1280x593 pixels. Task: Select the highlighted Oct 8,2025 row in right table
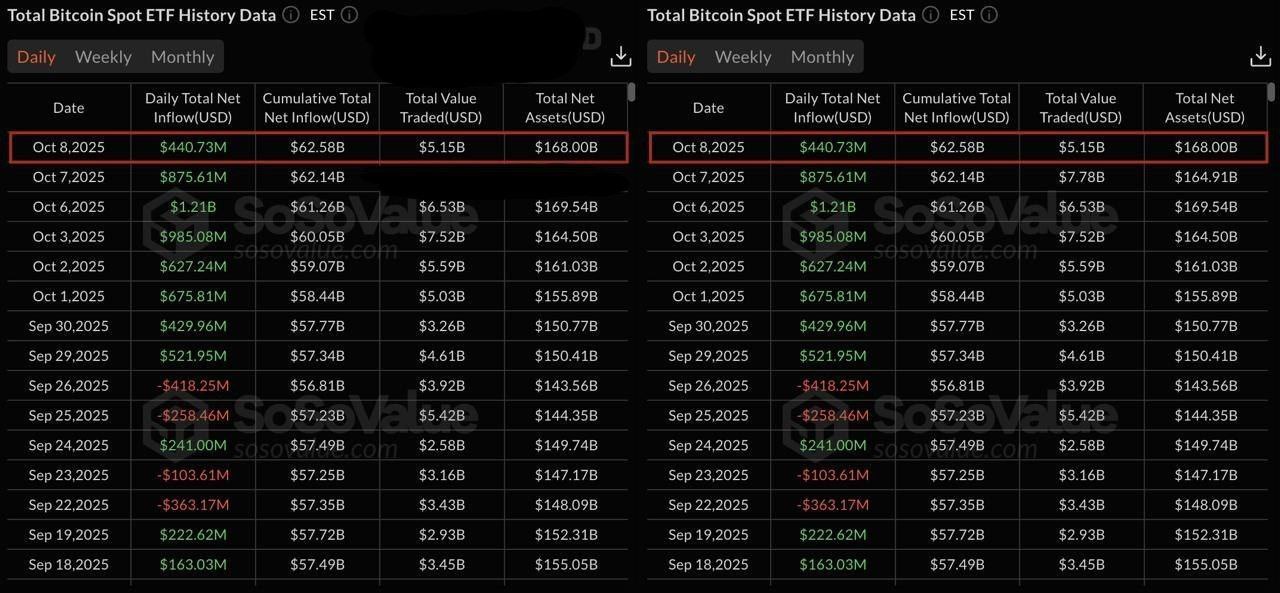[960, 147]
